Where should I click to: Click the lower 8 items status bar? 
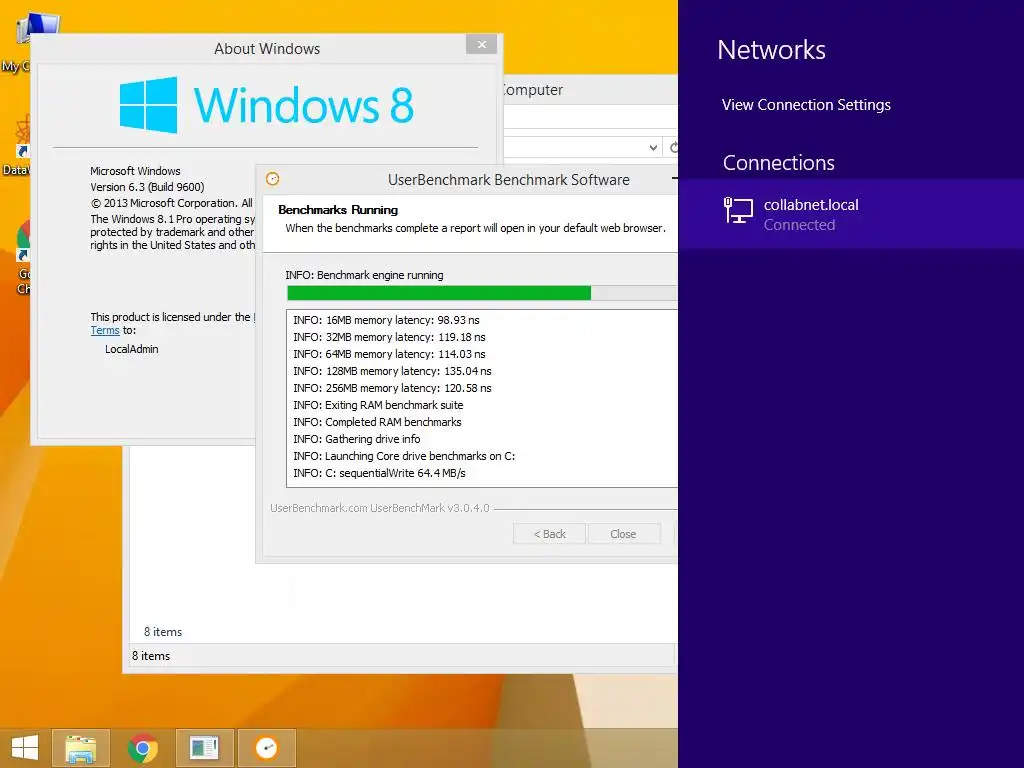[150, 656]
